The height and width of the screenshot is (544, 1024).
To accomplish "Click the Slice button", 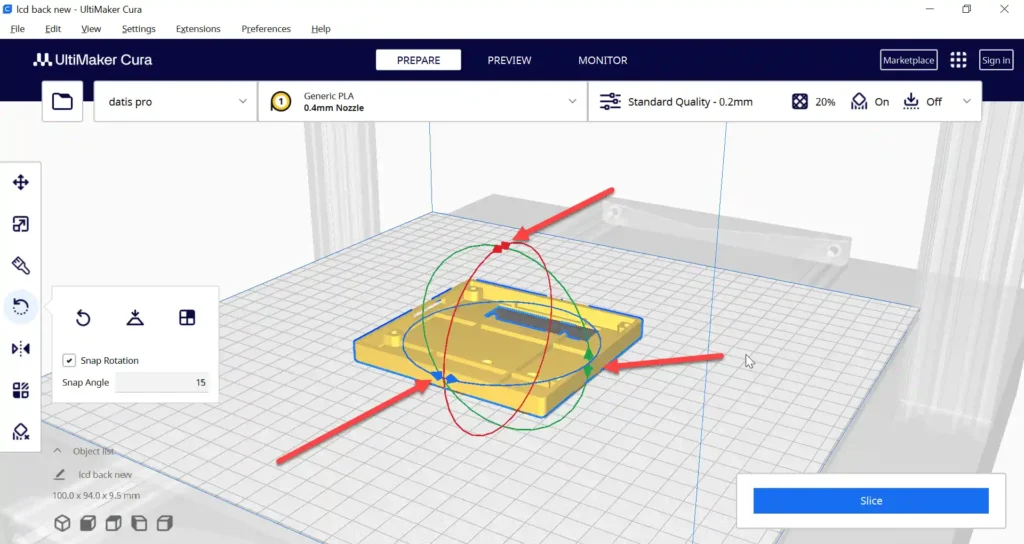I will 871,501.
